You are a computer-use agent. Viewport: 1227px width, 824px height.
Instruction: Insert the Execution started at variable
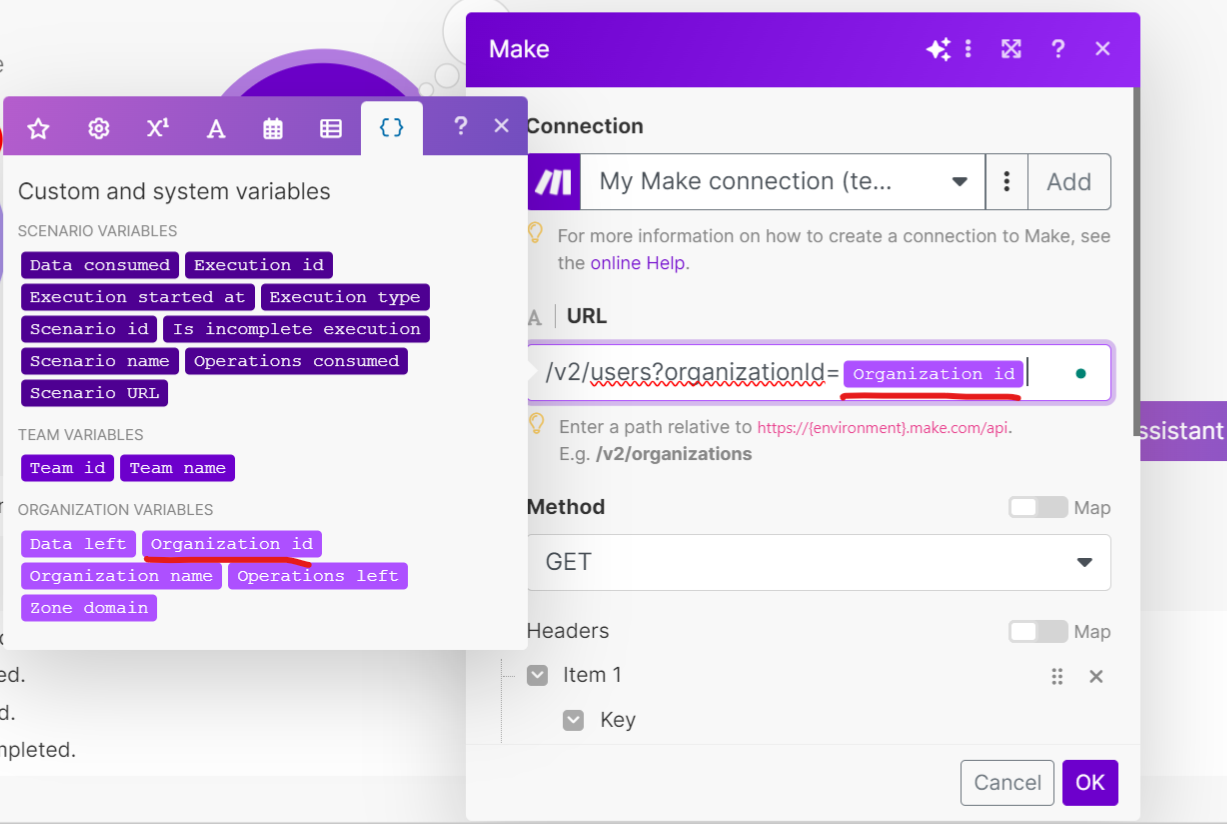click(137, 297)
